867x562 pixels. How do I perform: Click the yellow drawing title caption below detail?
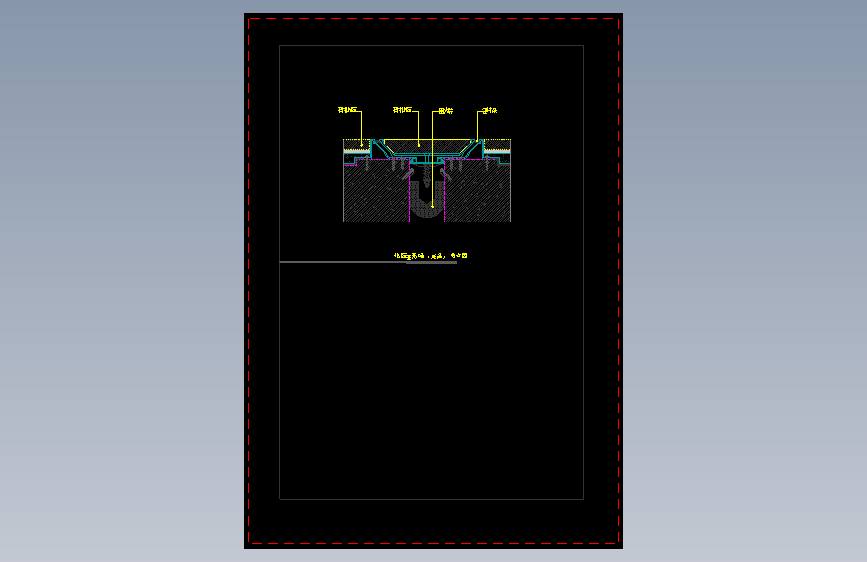431,256
